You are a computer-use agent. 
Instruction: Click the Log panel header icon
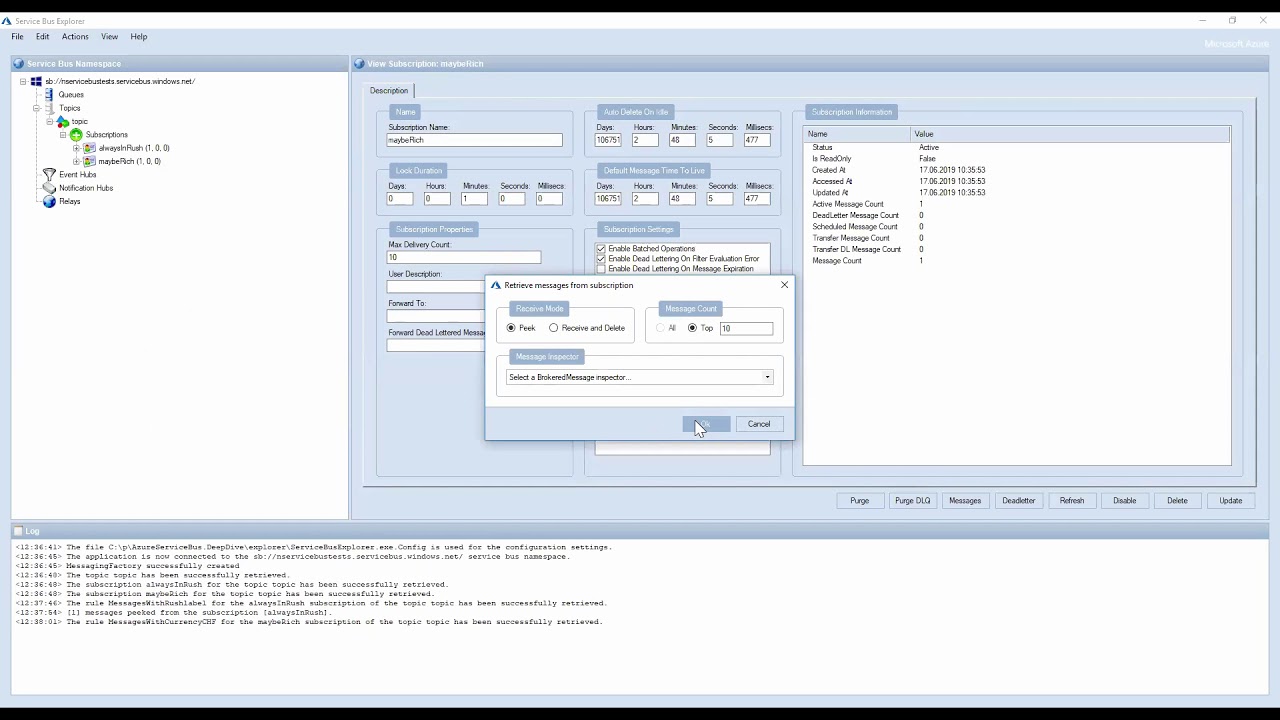pyautogui.click(x=18, y=531)
